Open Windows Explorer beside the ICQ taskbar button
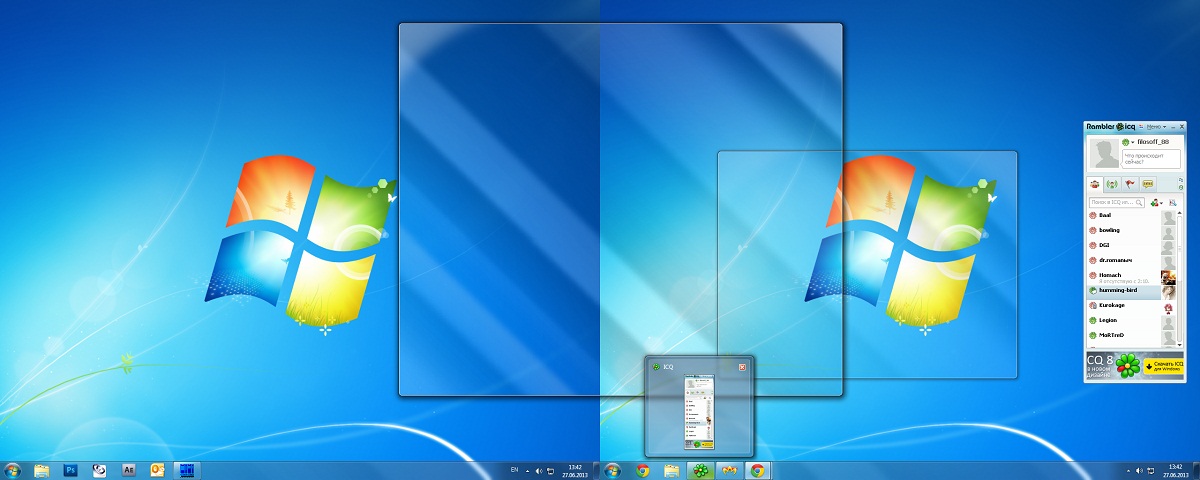 pos(671,469)
